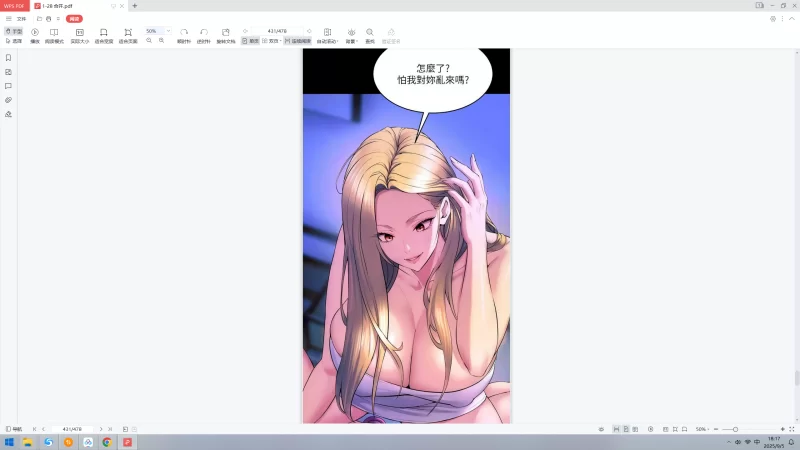Open the find search tool
The image size is (800, 450).
coord(370,36)
